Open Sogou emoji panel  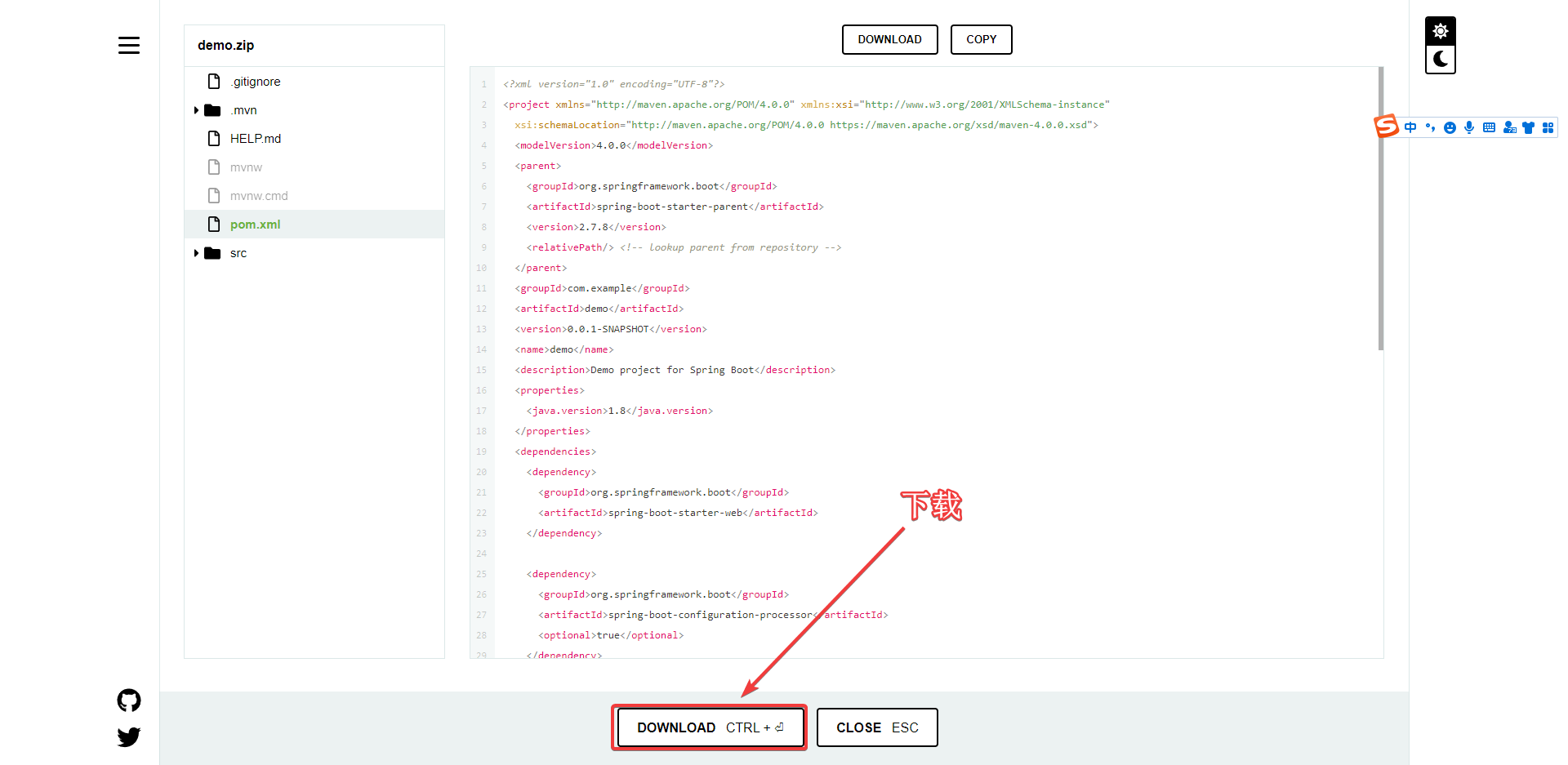(x=1450, y=128)
